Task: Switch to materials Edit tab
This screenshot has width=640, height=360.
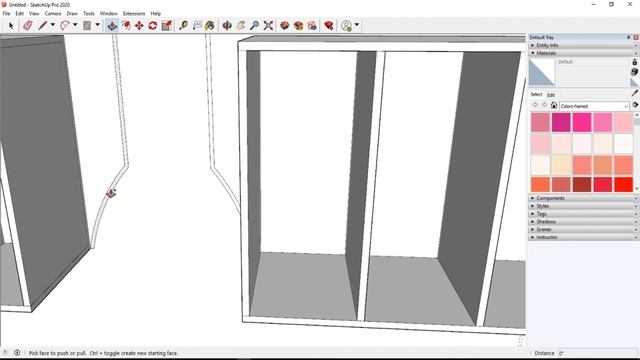Action: pos(551,95)
